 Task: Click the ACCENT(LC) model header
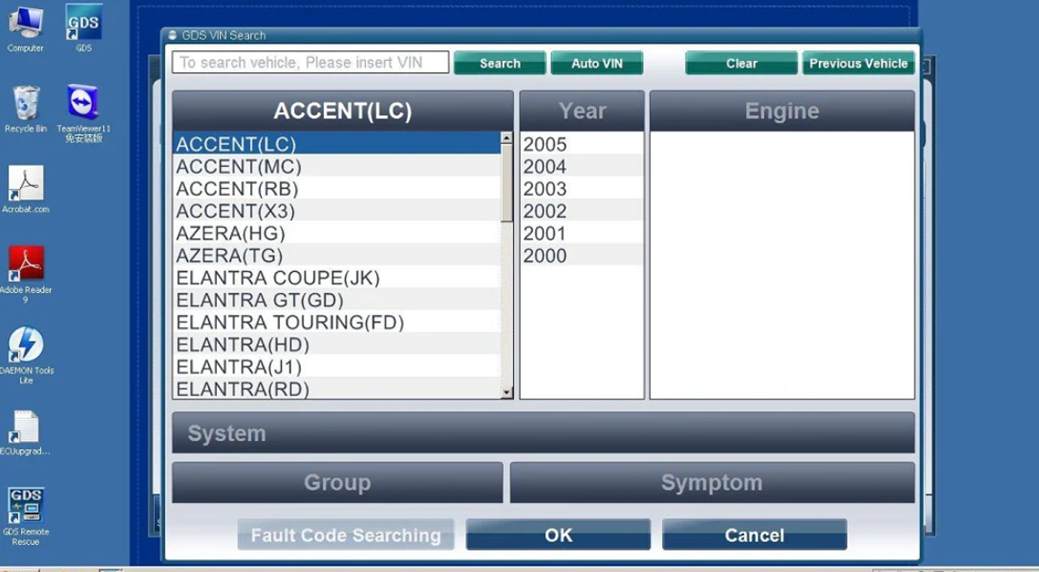point(343,111)
